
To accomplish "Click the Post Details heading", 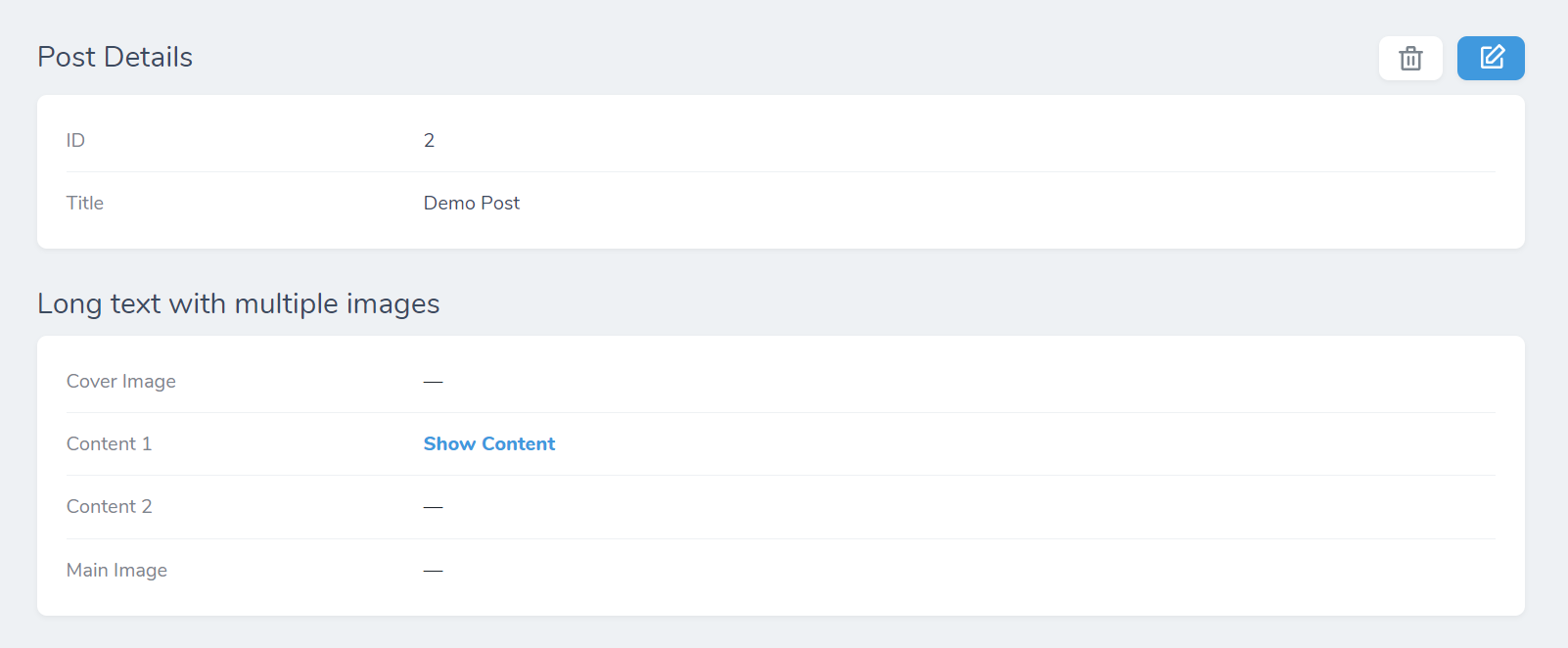I will [x=115, y=57].
